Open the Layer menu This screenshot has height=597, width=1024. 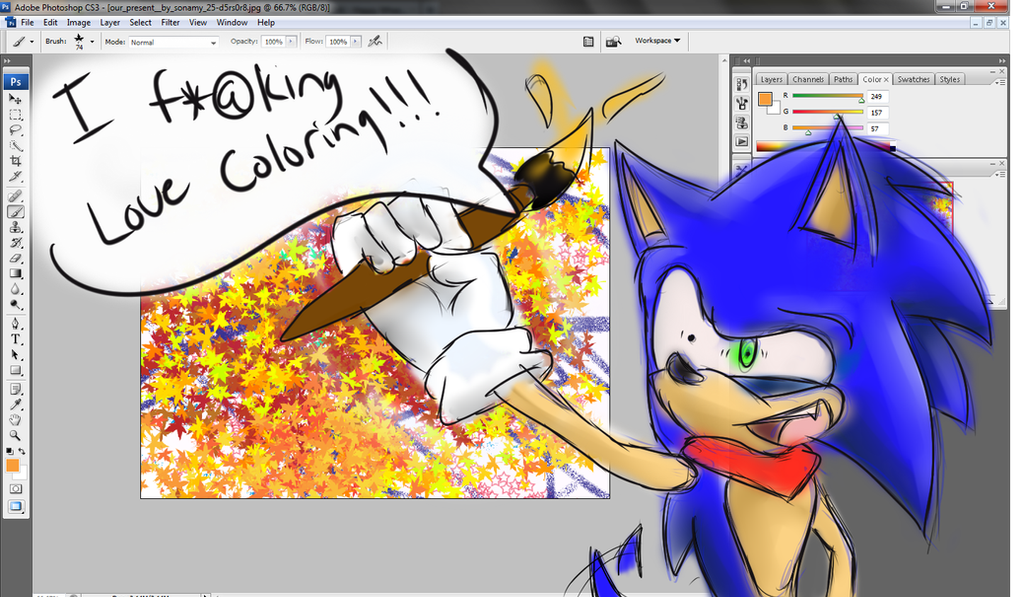(x=110, y=22)
